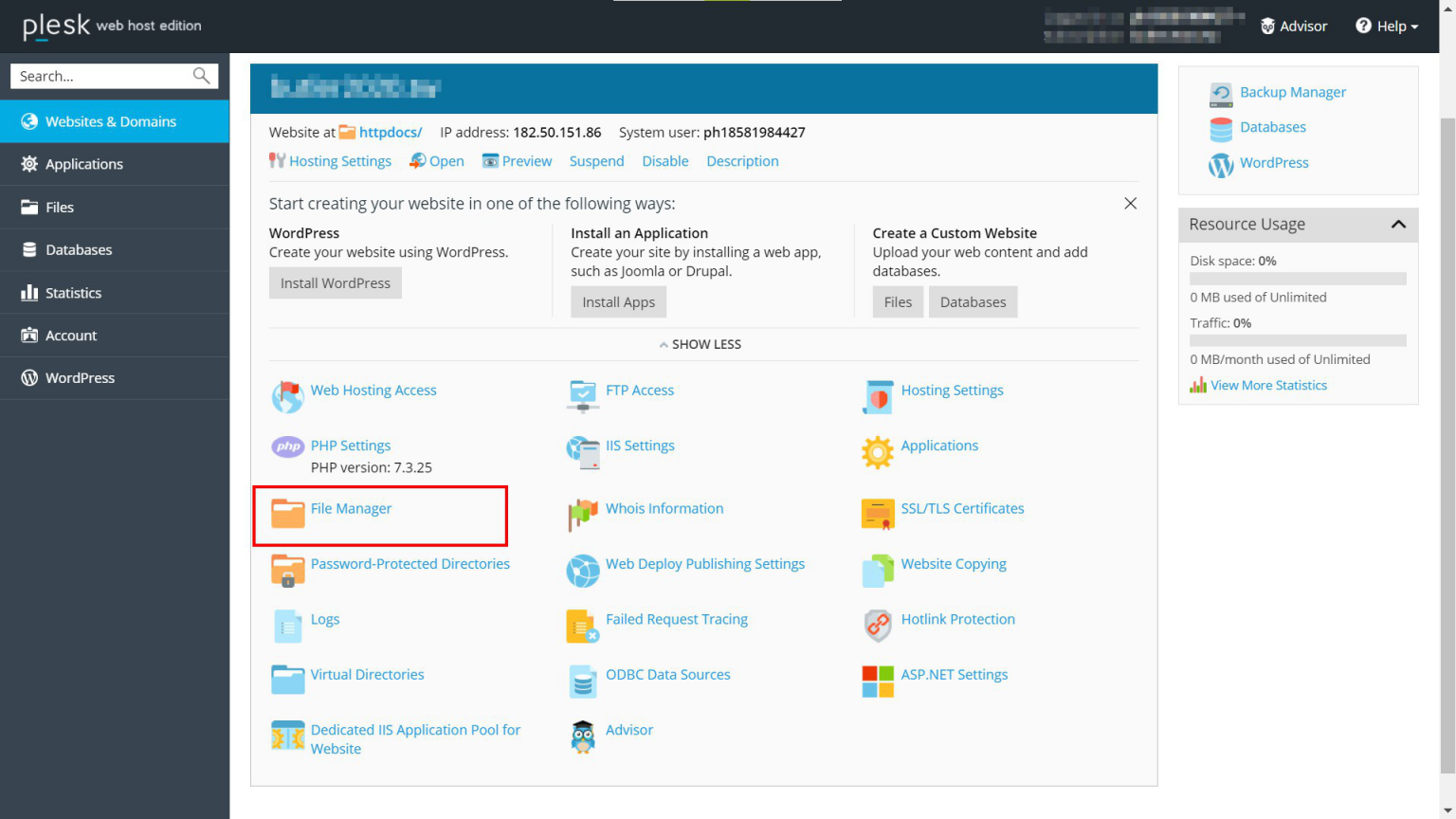Image resolution: width=1456 pixels, height=819 pixels.
Task: Click the Traffic usage progress bar
Action: pos(1298,340)
